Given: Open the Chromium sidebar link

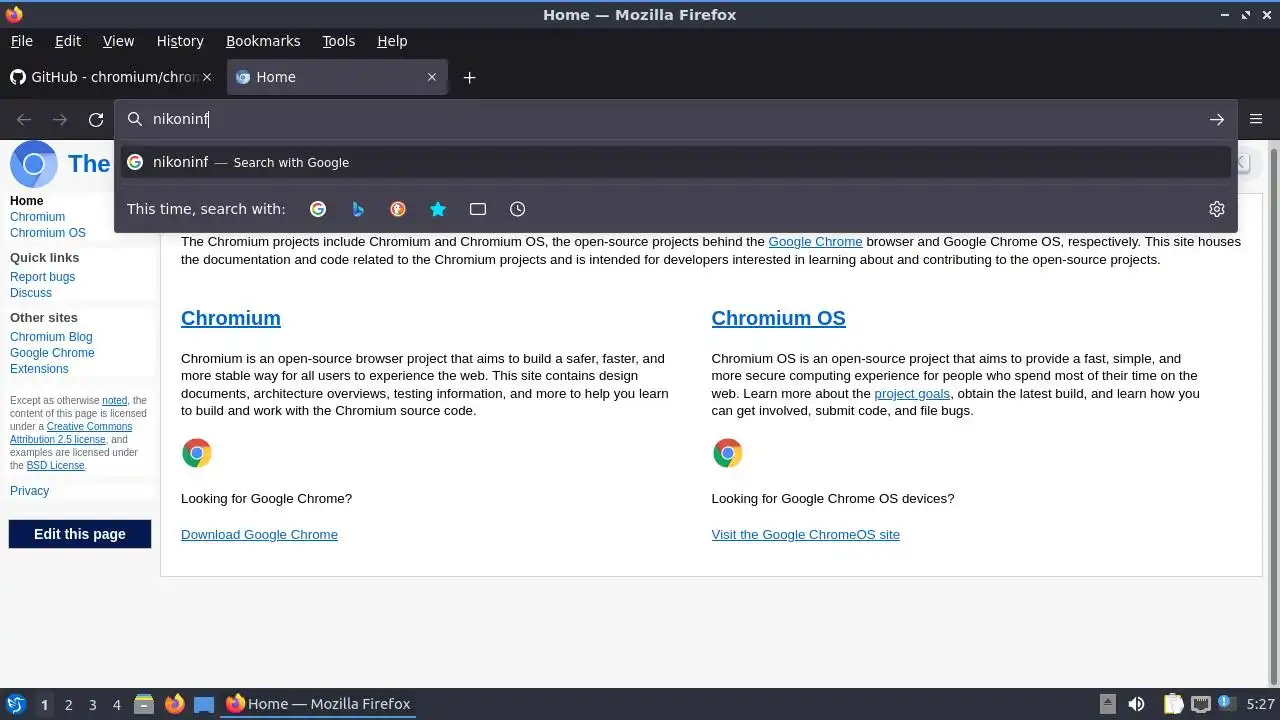Looking at the screenshot, I should click(x=37, y=217).
